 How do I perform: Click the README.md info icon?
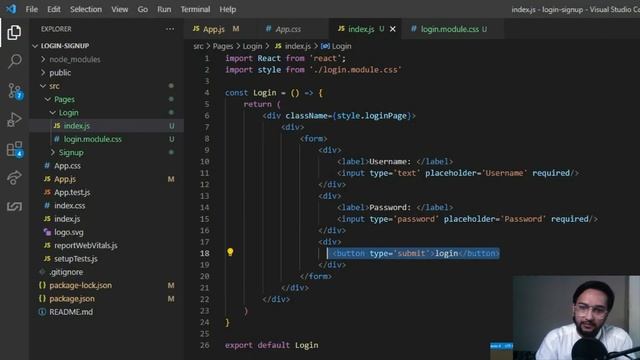(x=42, y=312)
